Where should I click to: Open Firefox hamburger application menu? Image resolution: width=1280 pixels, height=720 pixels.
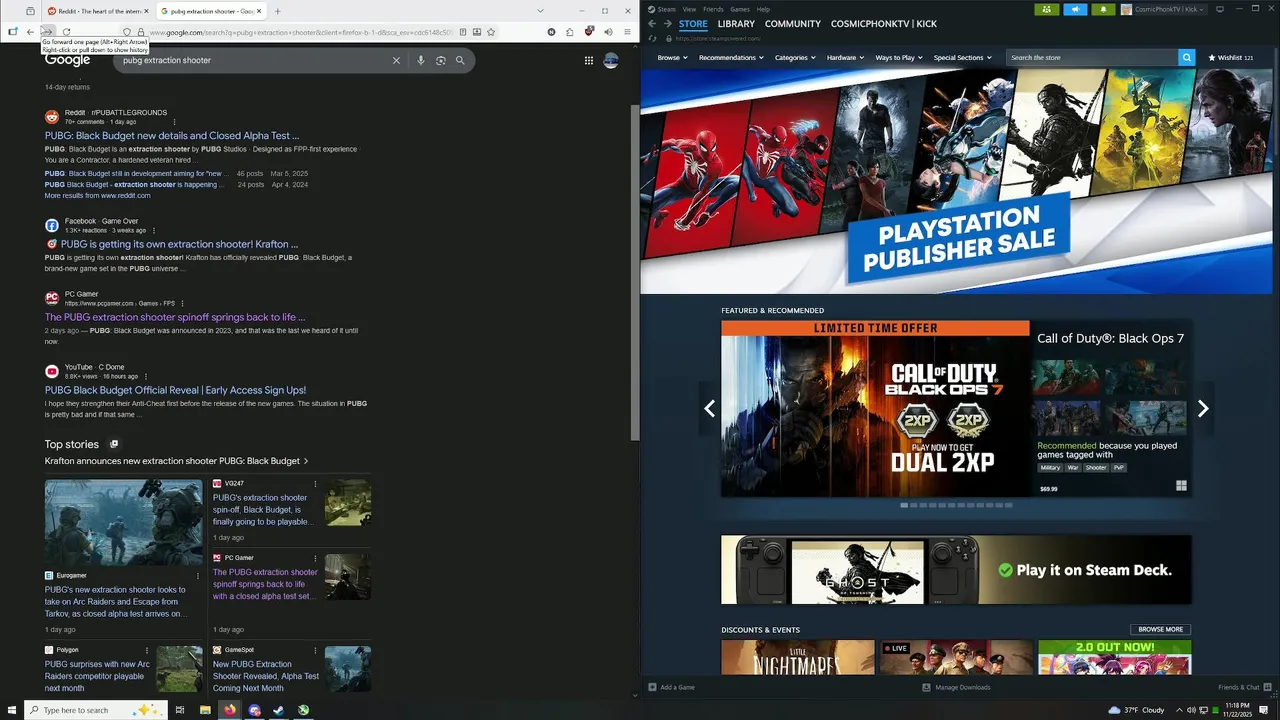[627, 32]
